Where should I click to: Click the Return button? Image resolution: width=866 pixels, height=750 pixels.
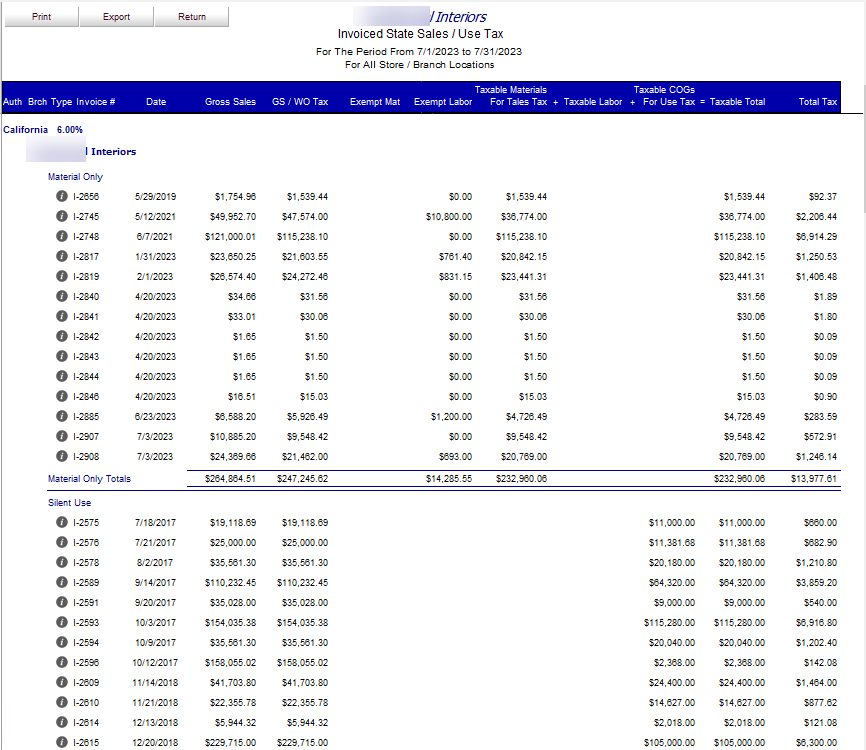pyautogui.click(x=192, y=17)
